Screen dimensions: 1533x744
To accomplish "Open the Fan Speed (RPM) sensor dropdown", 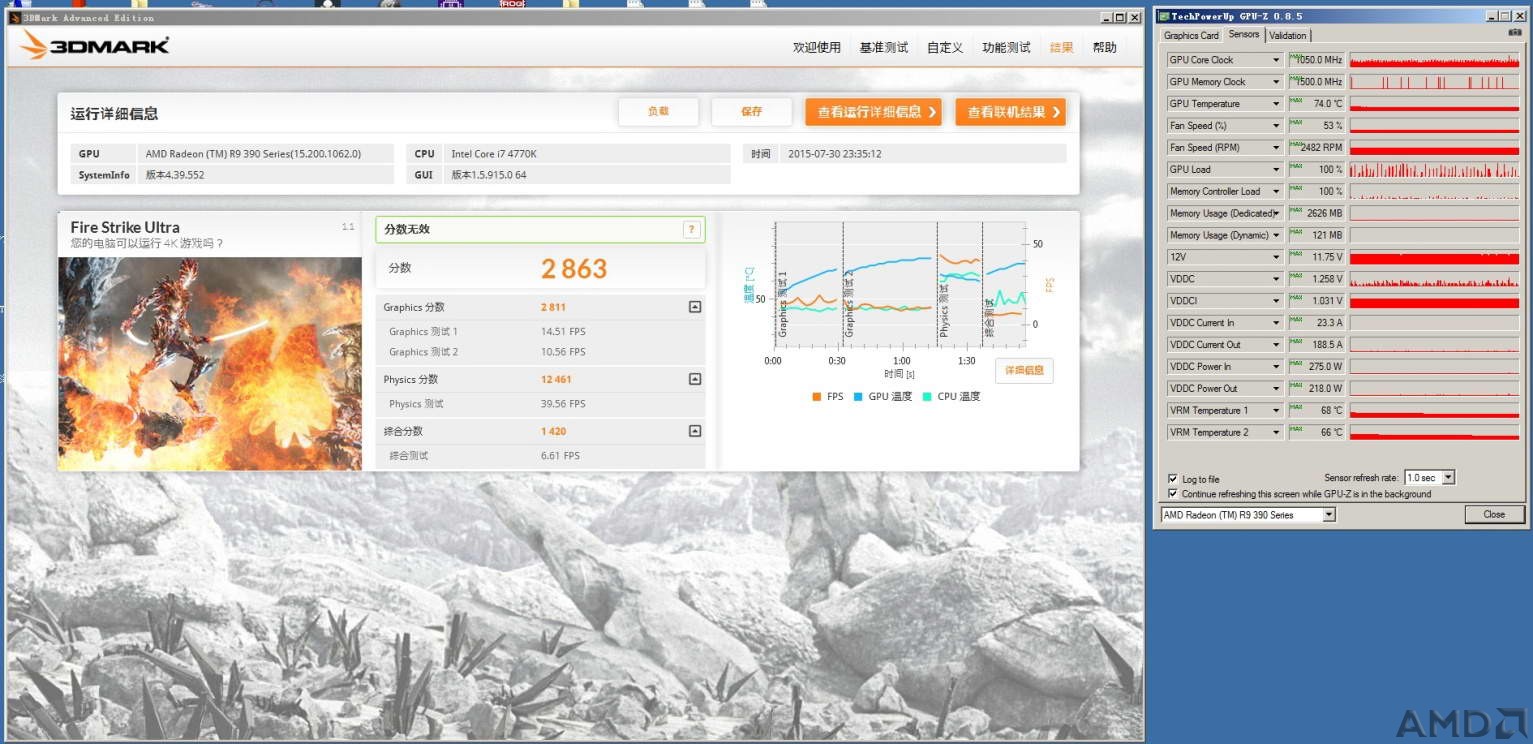I will pyautogui.click(x=1275, y=148).
